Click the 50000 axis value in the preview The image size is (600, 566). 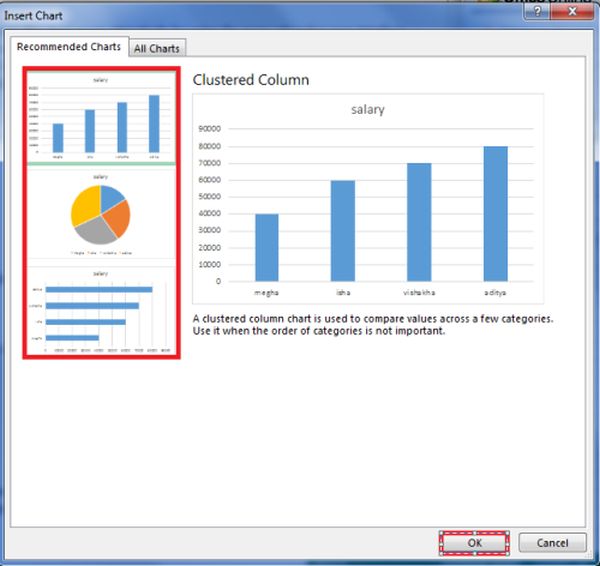pos(209,197)
